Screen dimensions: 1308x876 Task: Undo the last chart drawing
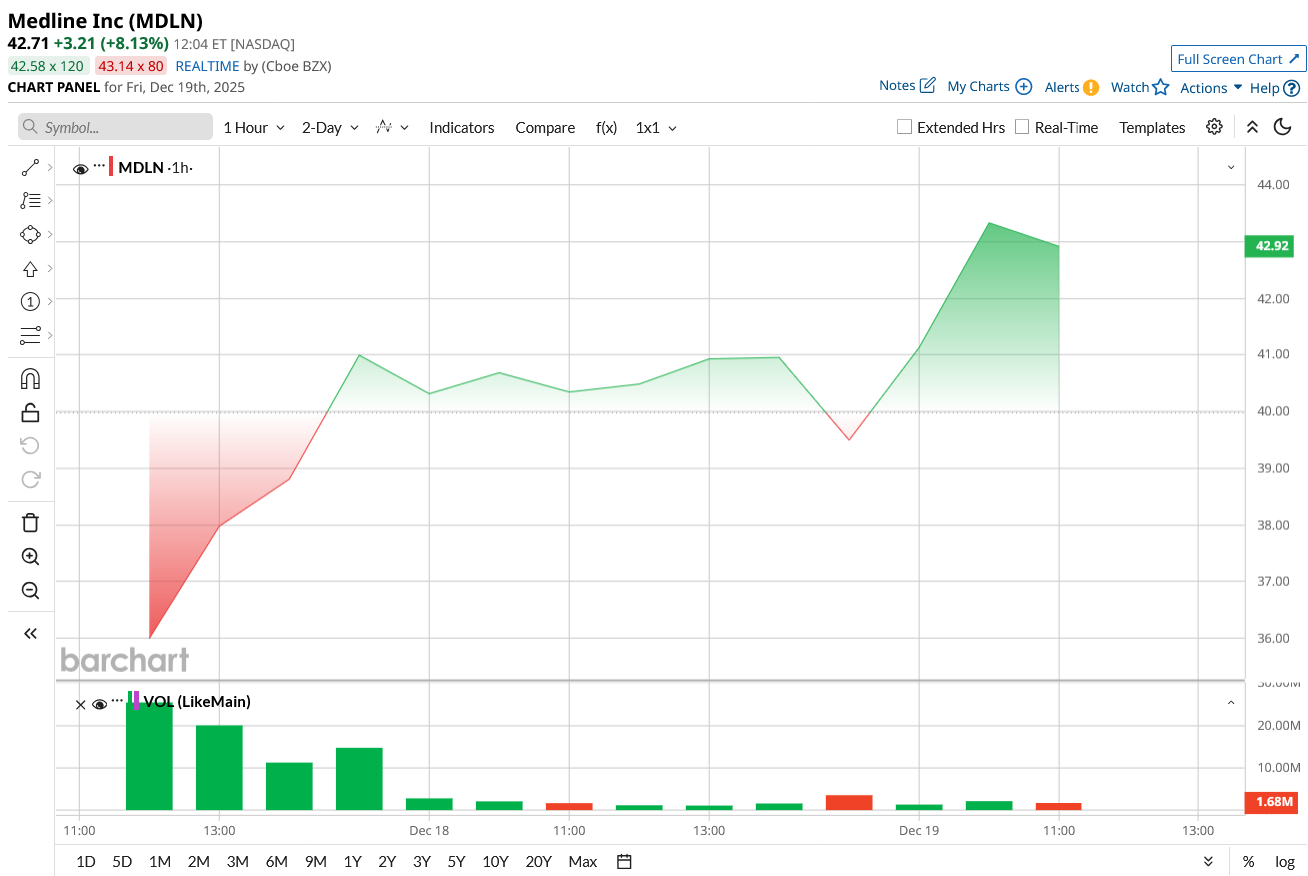coord(30,445)
